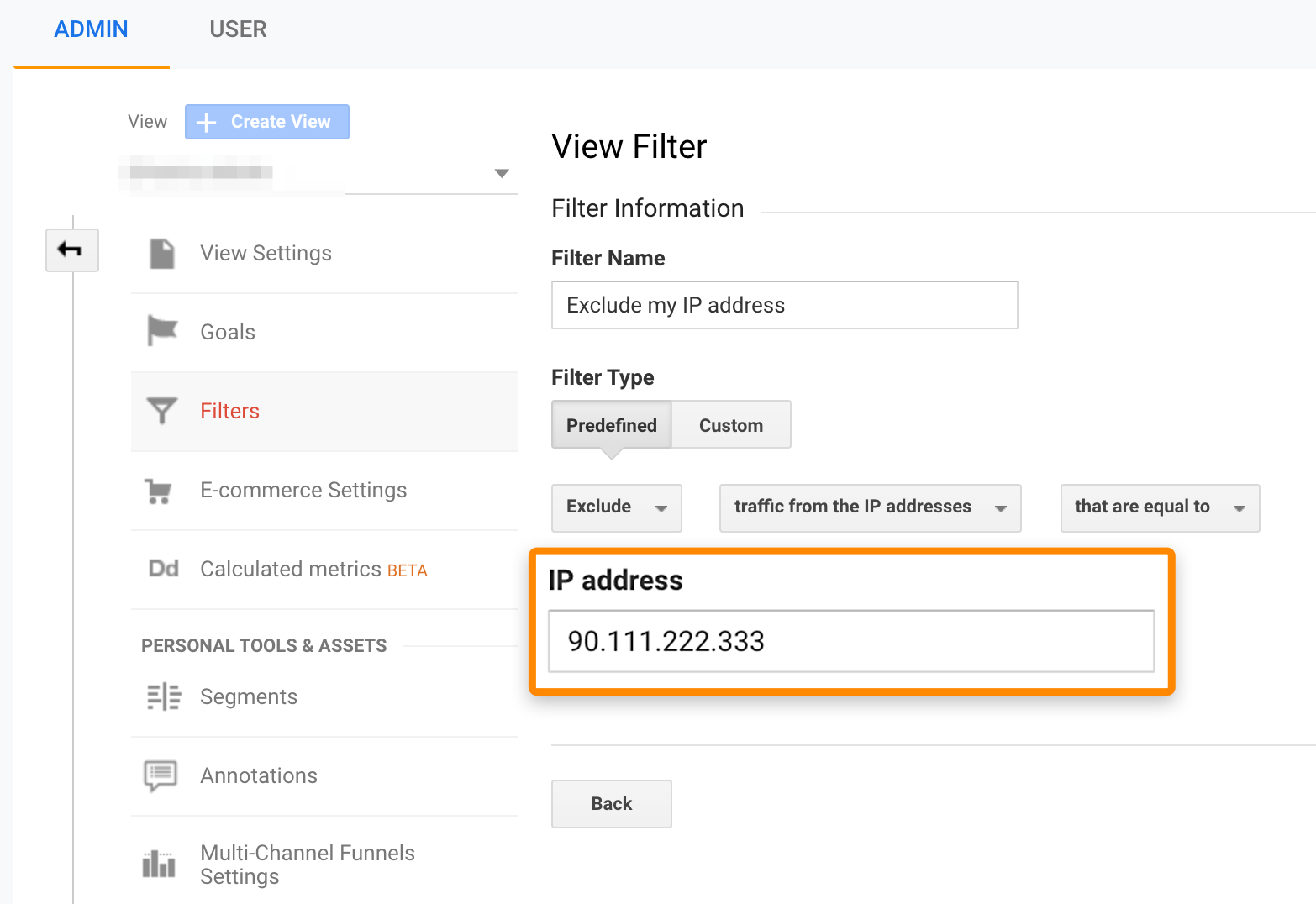Viewport: 1316px width, 904px height.
Task: Click the back arrow icon
Action: click(x=71, y=250)
